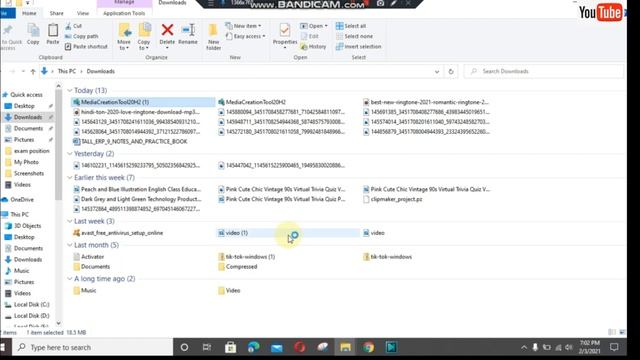The width and height of the screenshot is (640, 360).
Task: Select the Compressed folder
Action: click(237, 267)
